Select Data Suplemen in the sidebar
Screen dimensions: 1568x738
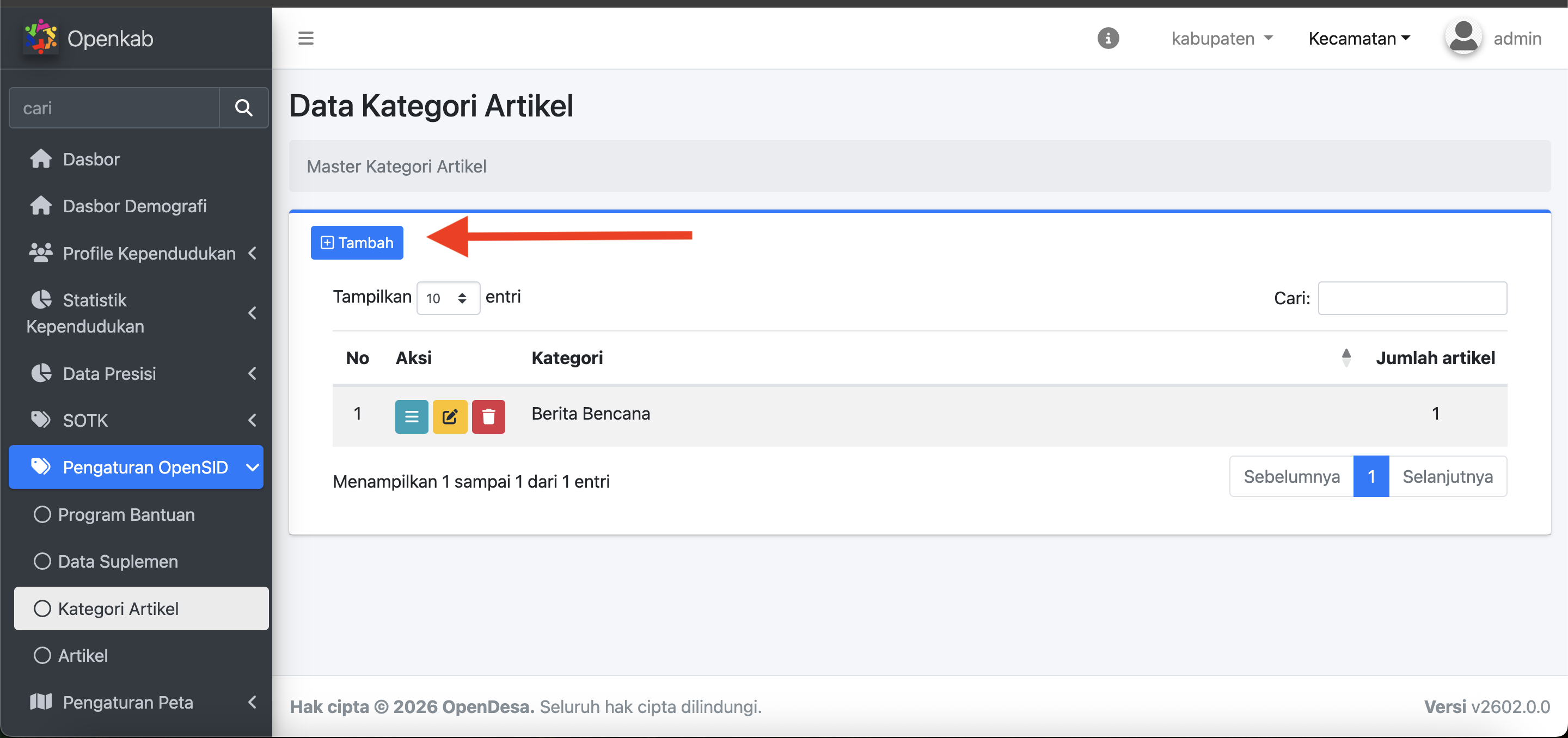(x=118, y=562)
